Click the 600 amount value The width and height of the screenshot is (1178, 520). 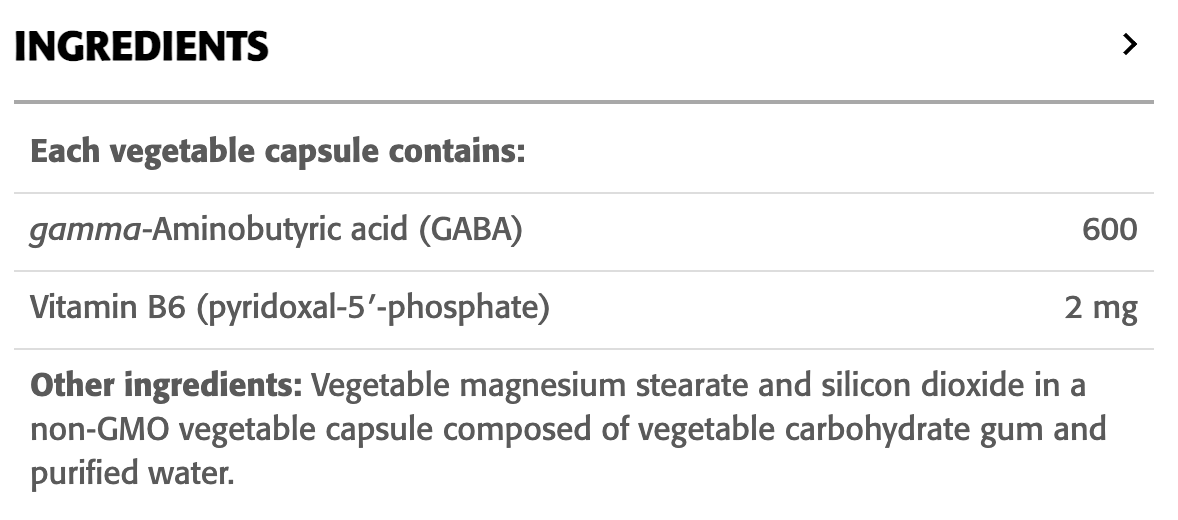point(1109,231)
